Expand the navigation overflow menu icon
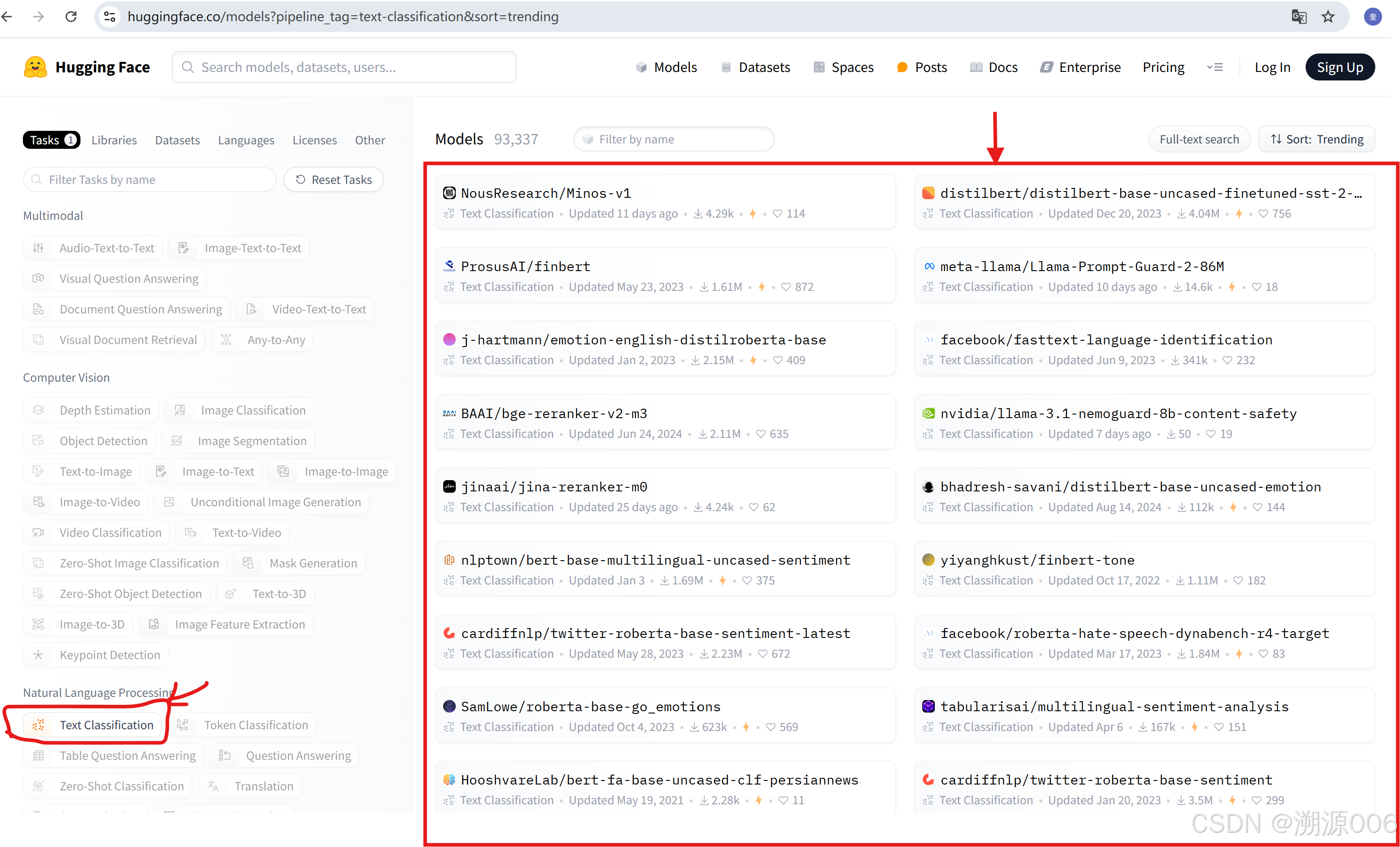 pyautogui.click(x=1215, y=67)
